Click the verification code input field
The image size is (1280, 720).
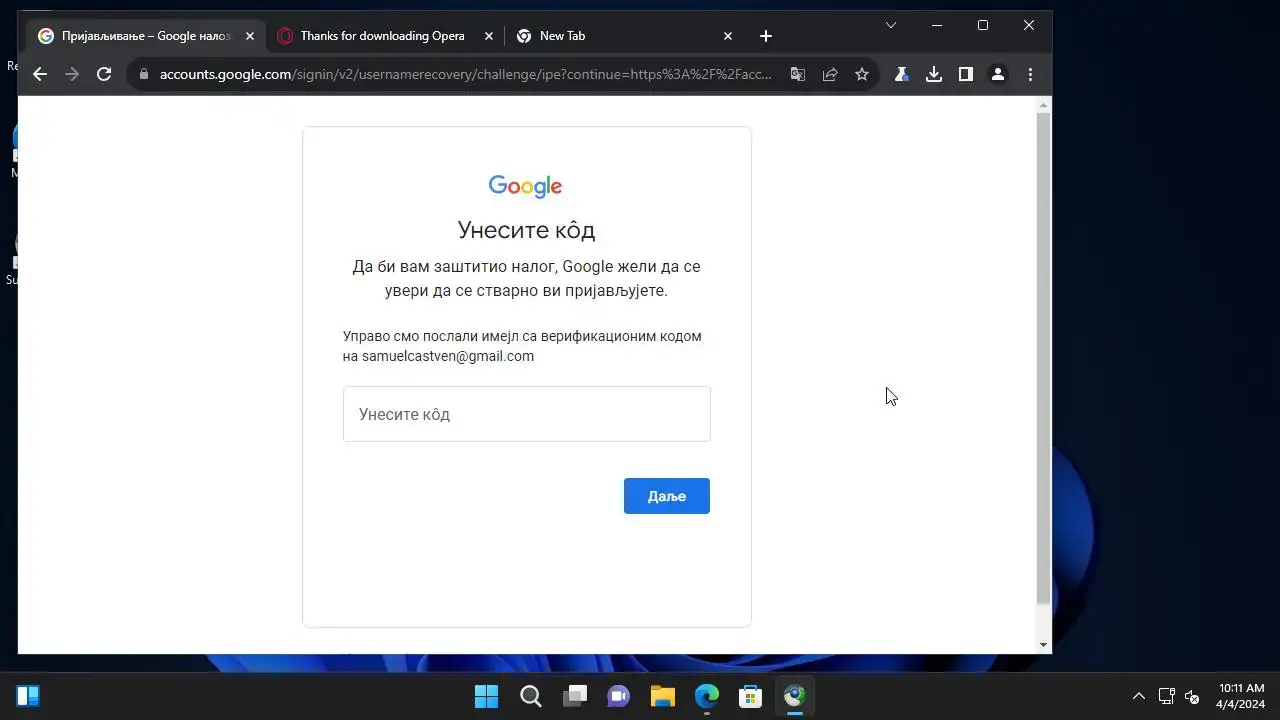click(x=527, y=414)
